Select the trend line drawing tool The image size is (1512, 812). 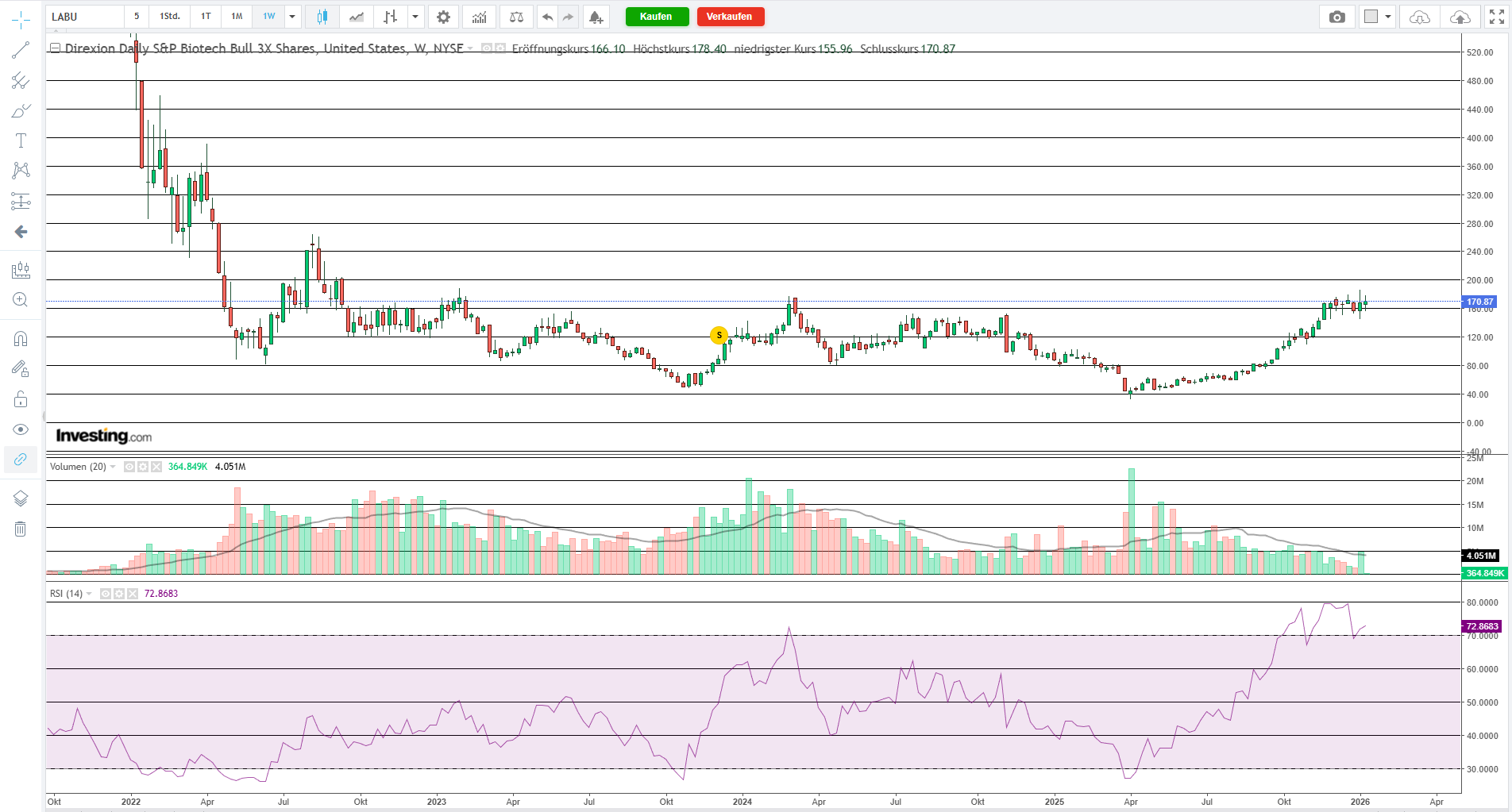[x=21, y=51]
